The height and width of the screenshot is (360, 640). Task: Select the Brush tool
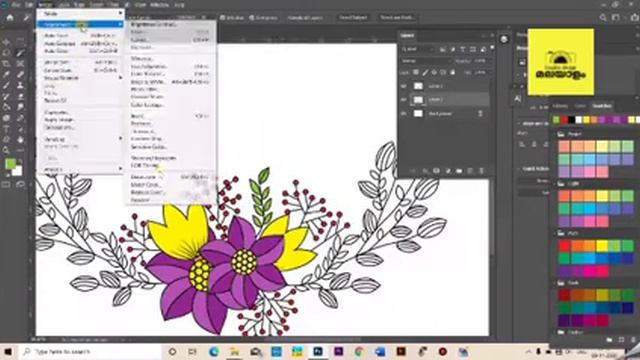coord(6,86)
